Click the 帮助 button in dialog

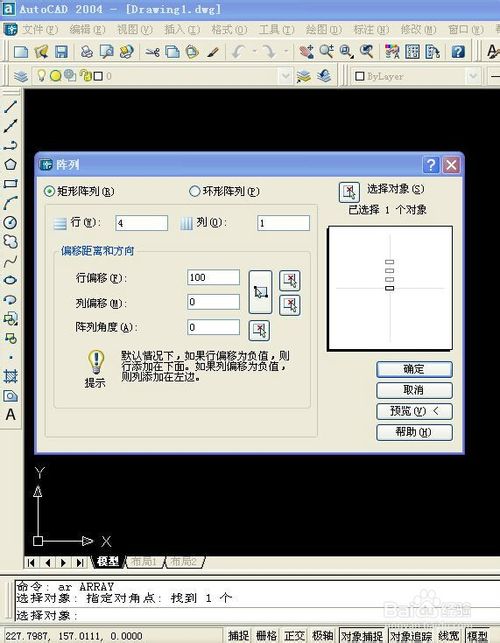pos(414,432)
